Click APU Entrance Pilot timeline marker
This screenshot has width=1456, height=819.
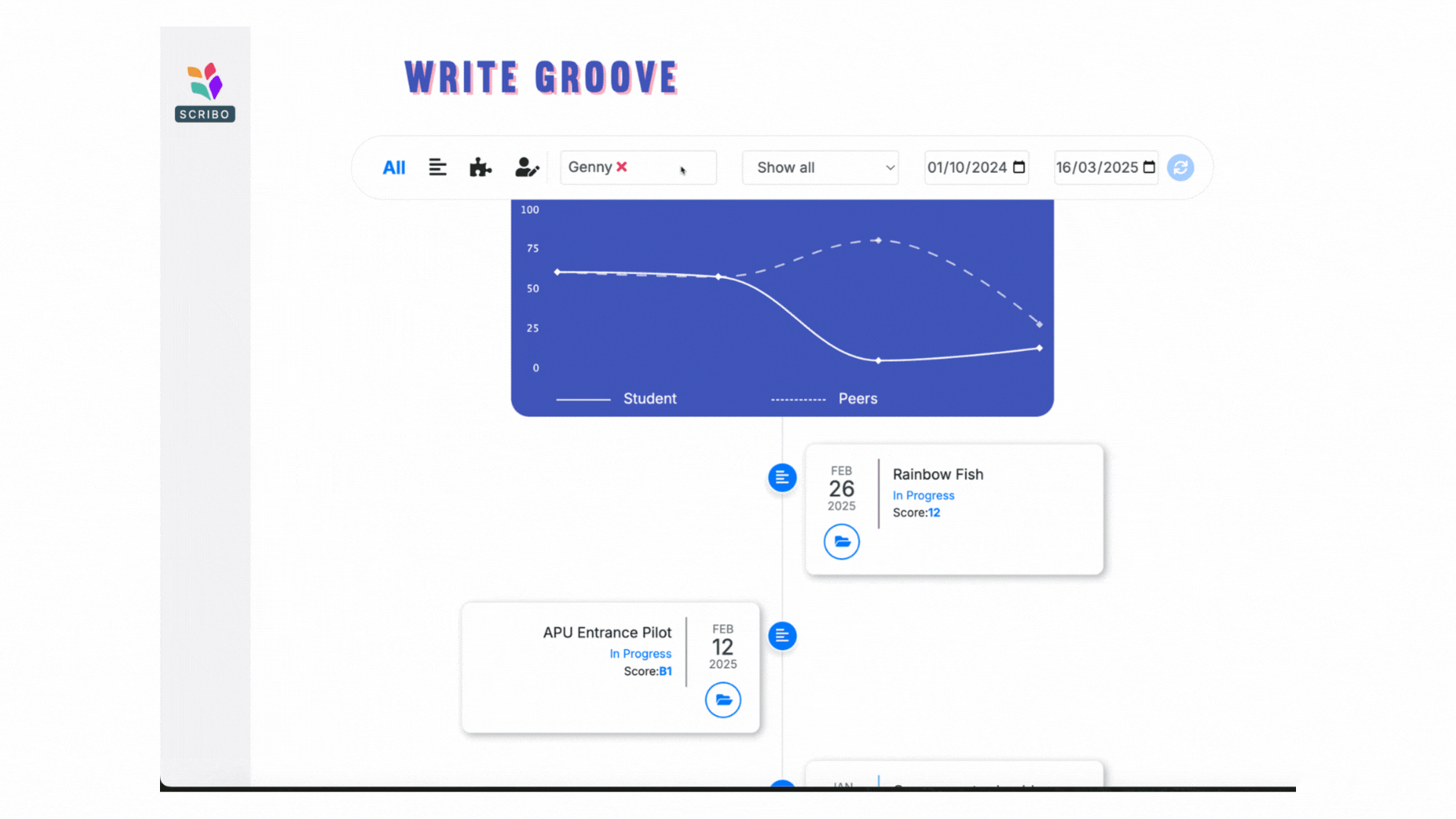pyautogui.click(x=782, y=635)
